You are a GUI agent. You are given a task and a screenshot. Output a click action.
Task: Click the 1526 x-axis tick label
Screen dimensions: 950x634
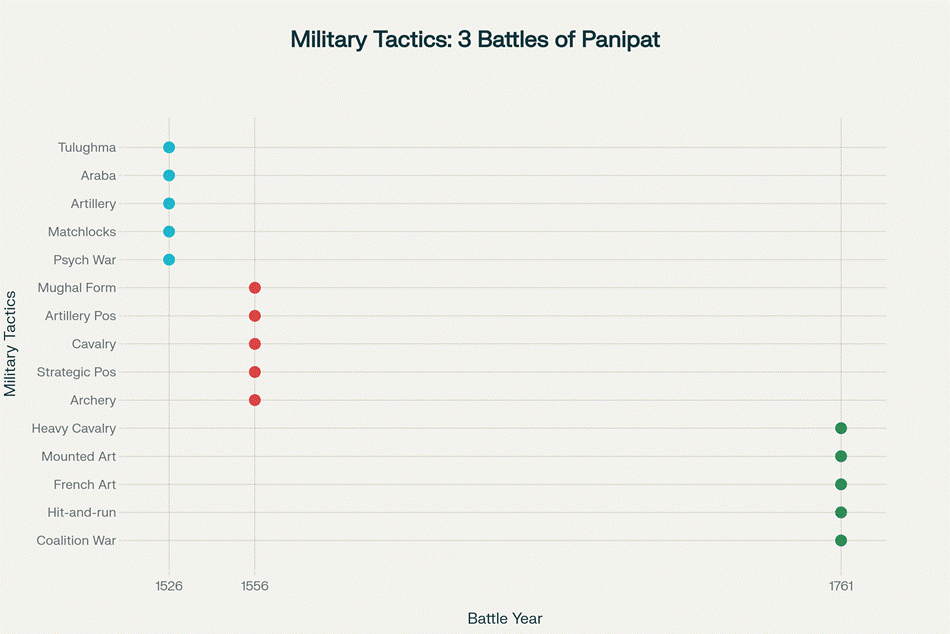point(169,584)
